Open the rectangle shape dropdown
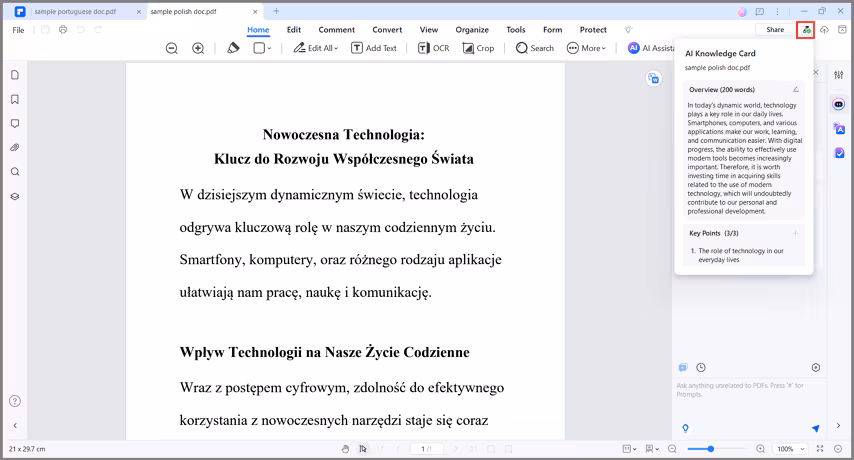854x460 pixels. pos(262,48)
